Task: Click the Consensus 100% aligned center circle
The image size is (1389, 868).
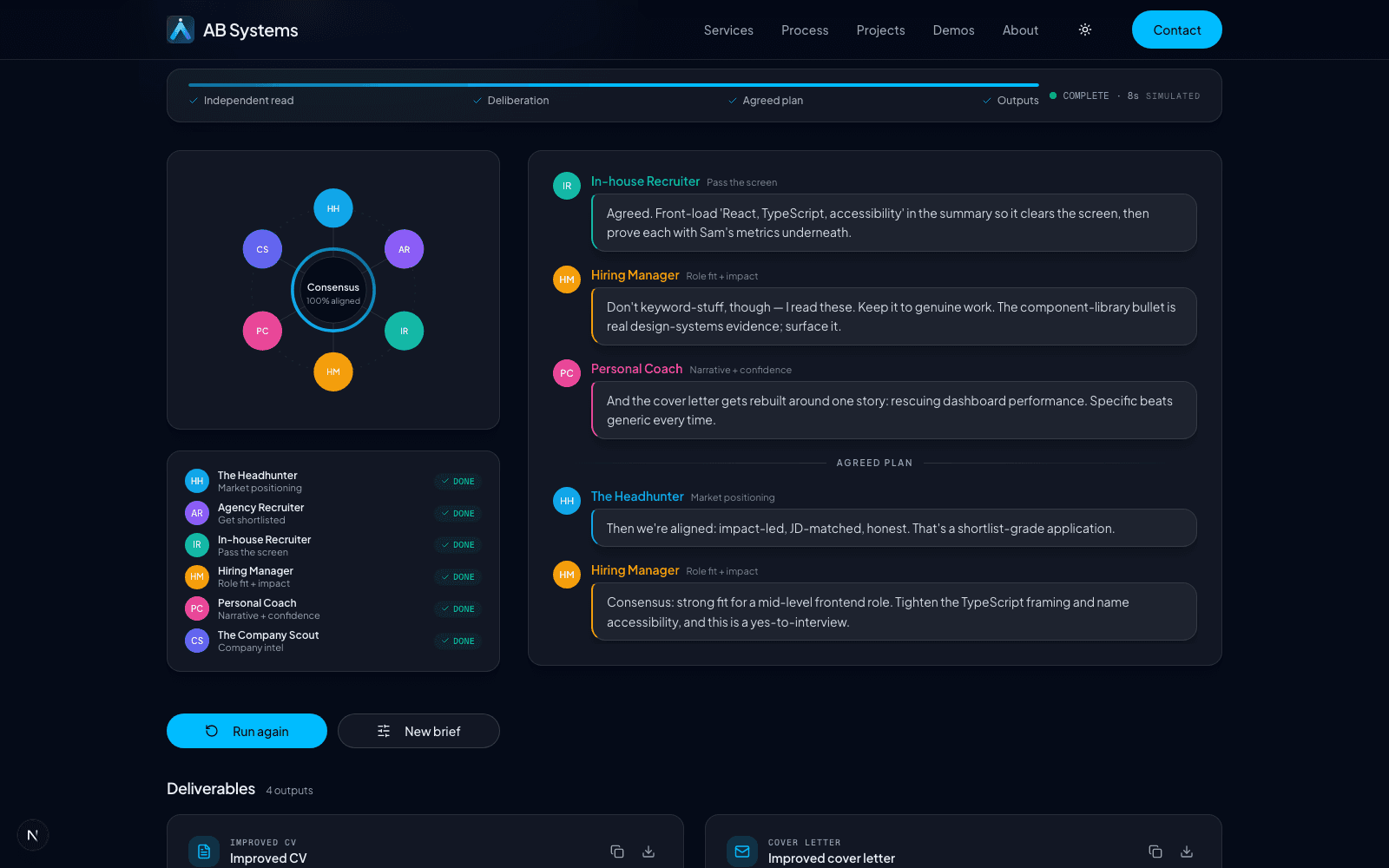Action: coord(333,290)
